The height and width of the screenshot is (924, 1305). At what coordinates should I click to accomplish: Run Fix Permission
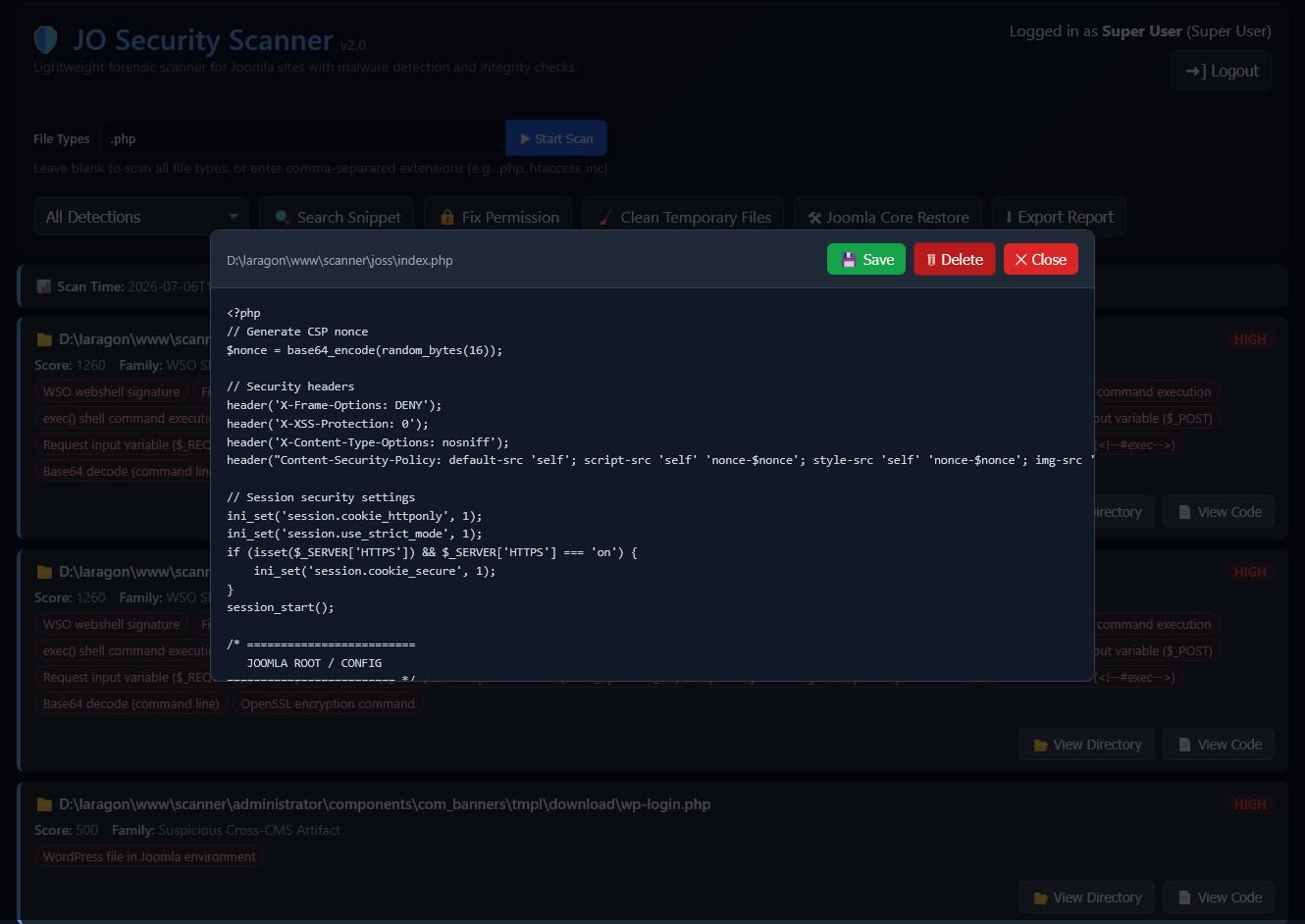pos(499,217)
